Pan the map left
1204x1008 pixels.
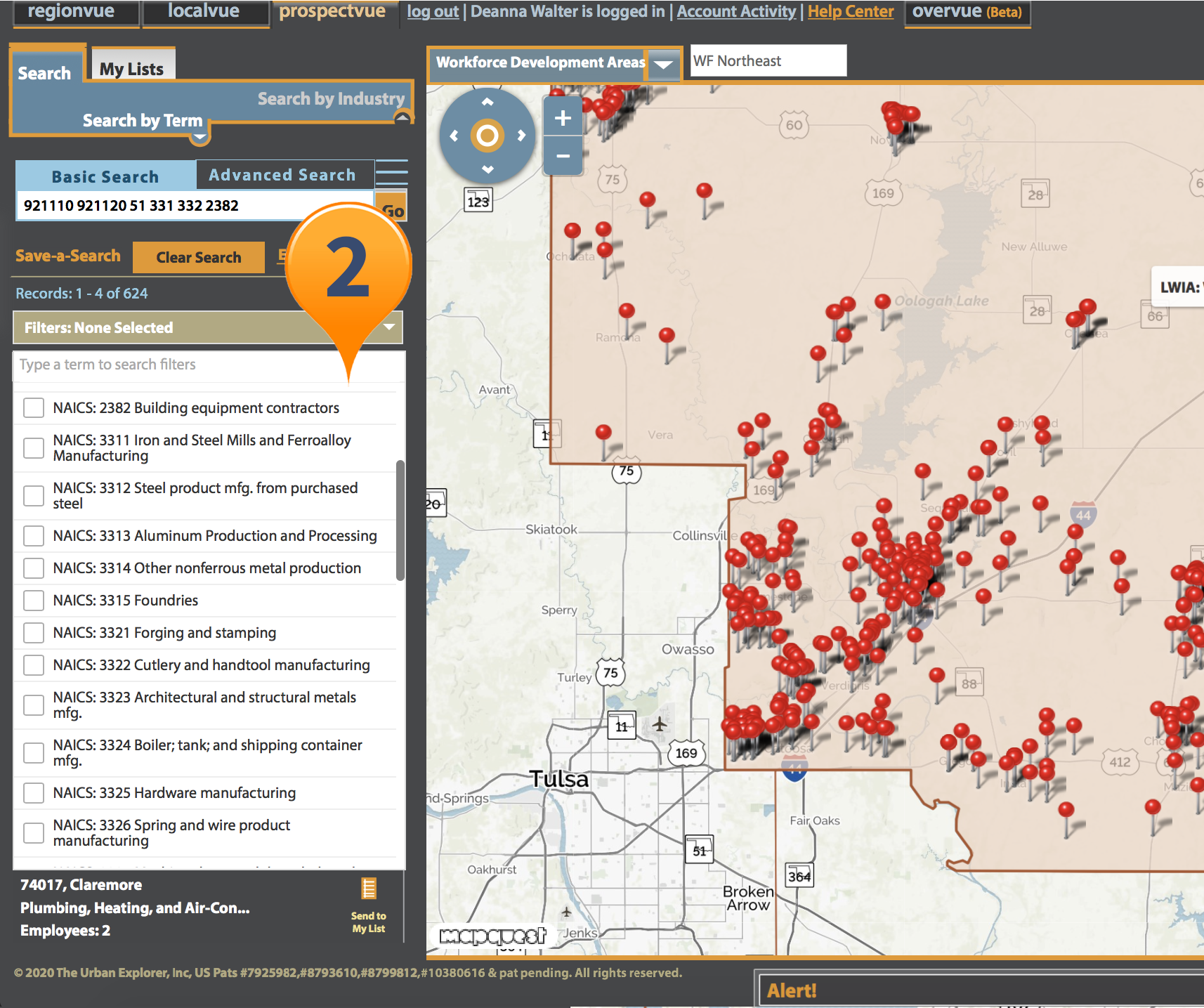click(x=454, y=136)
